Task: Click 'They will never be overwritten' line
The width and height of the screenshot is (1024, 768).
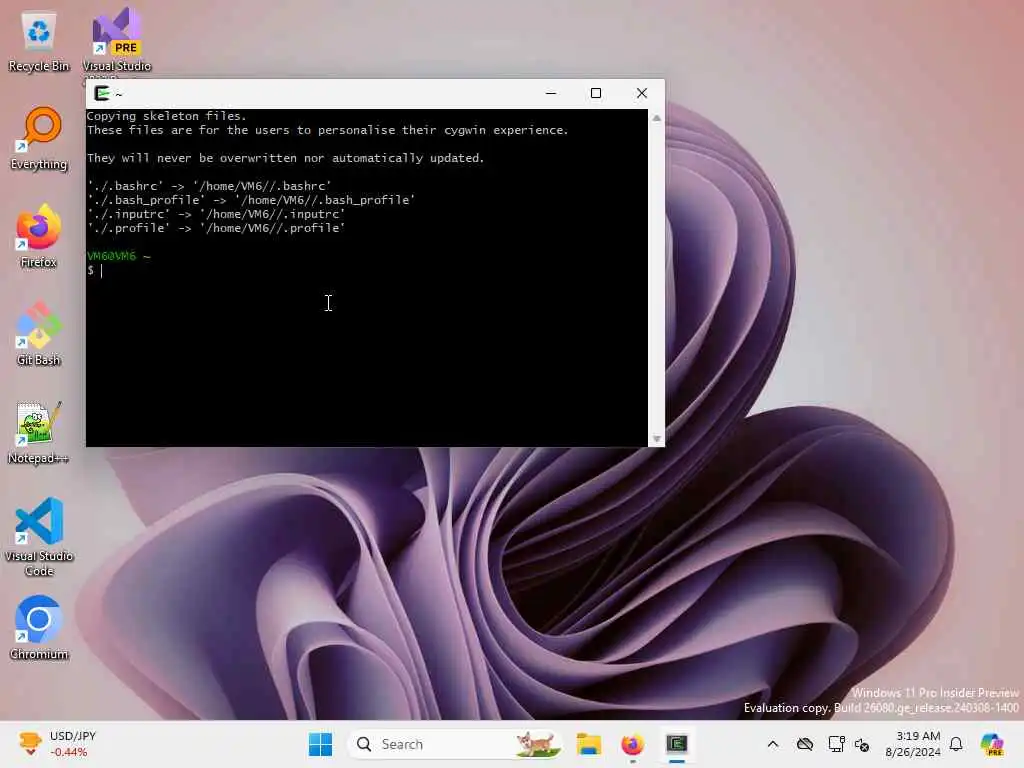Action: point(285,158)
